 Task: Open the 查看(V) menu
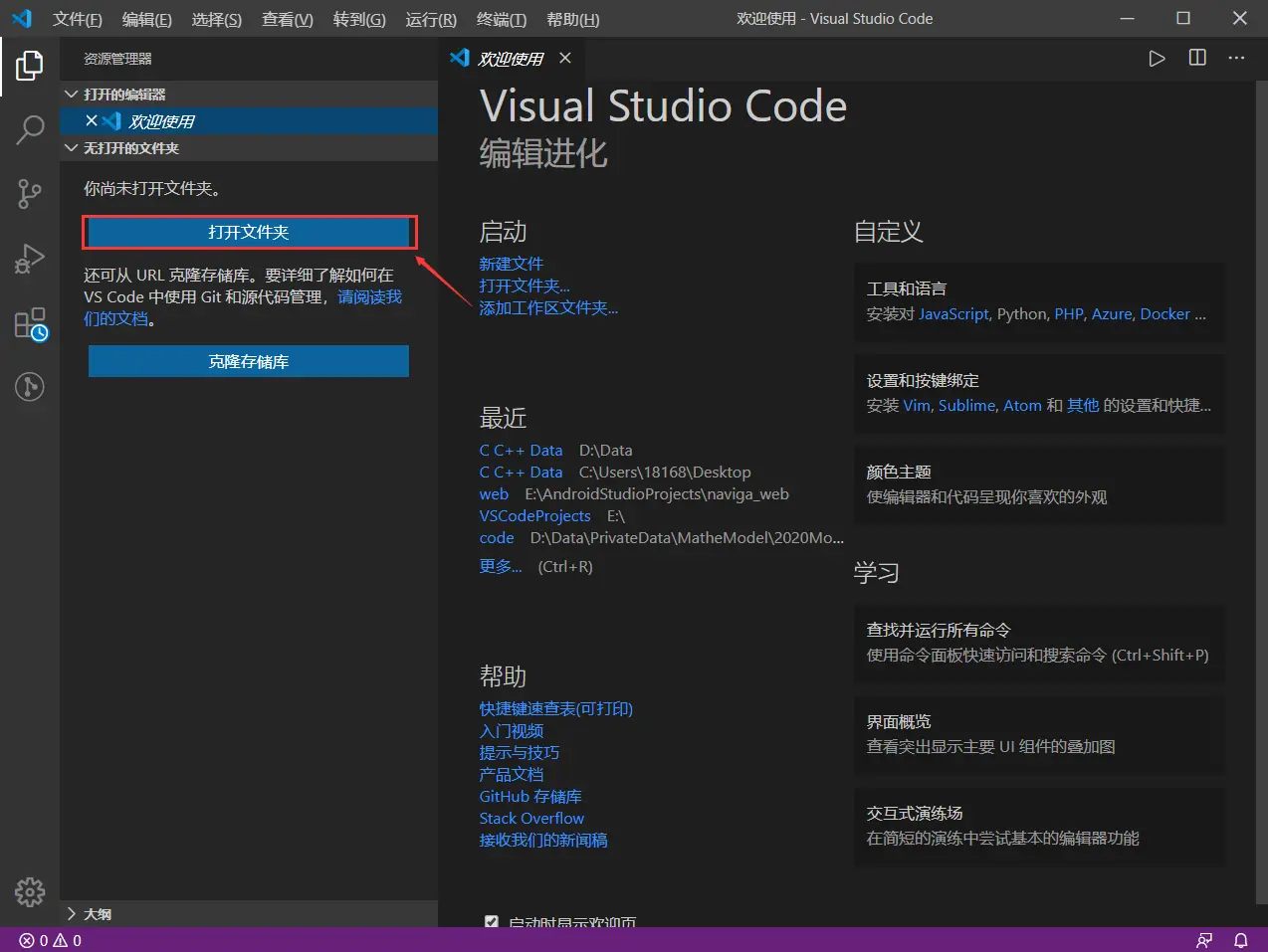click(x=288, y=19)
